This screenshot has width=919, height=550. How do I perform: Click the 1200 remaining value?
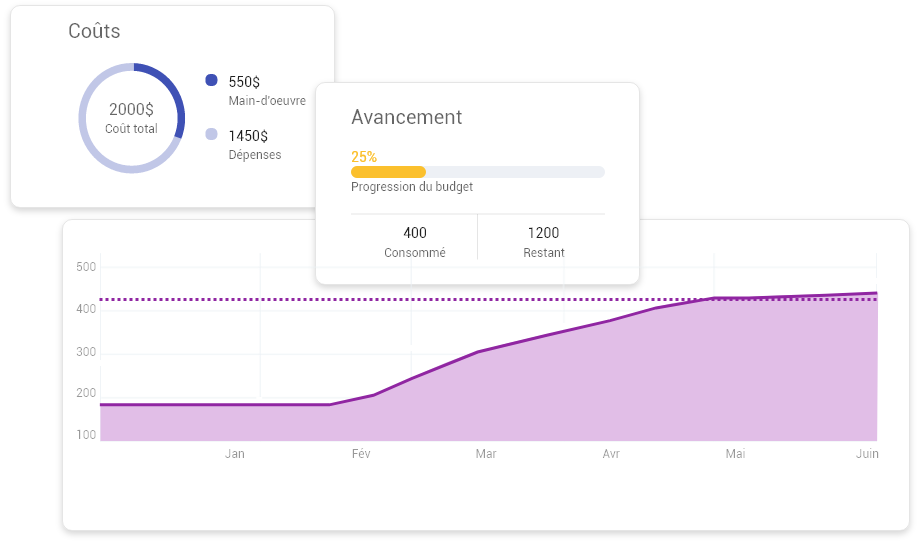pos(543,233)
